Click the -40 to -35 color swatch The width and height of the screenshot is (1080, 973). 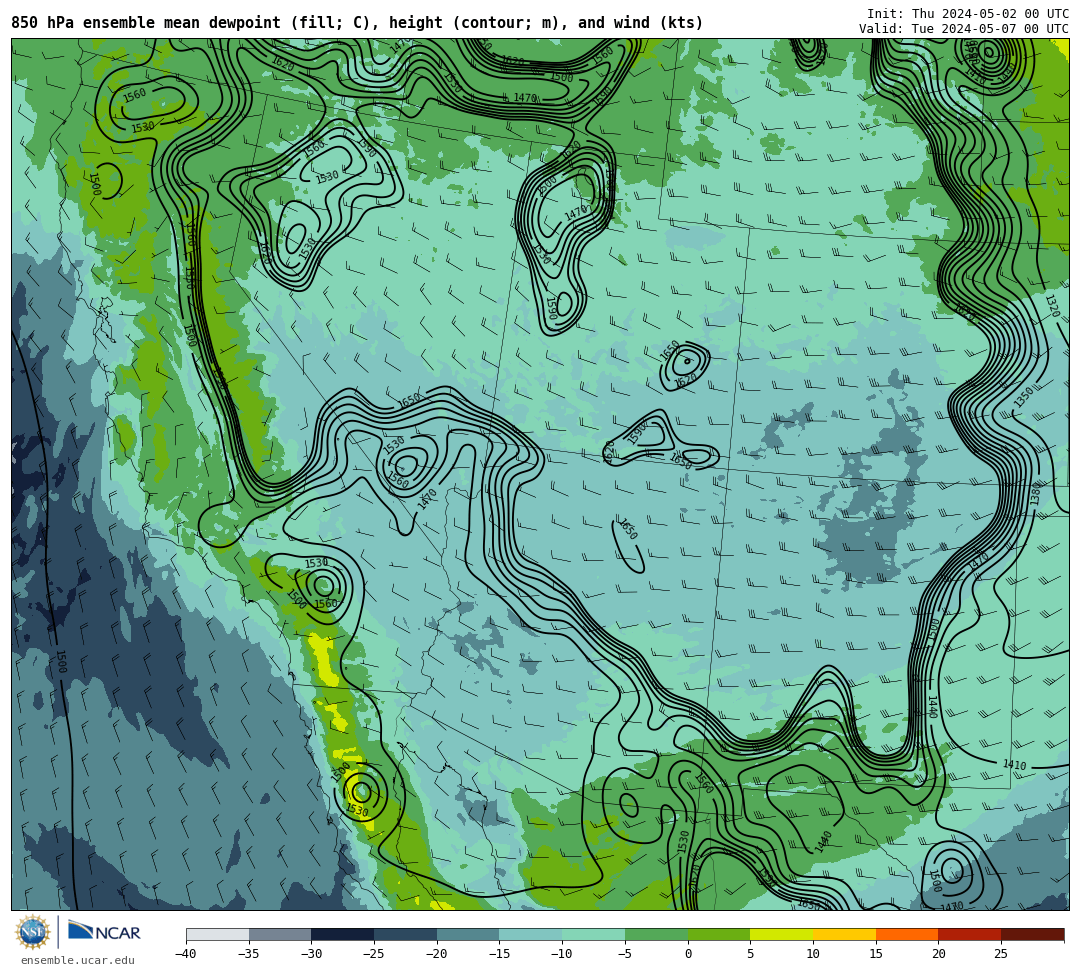(x=218, y=934)
